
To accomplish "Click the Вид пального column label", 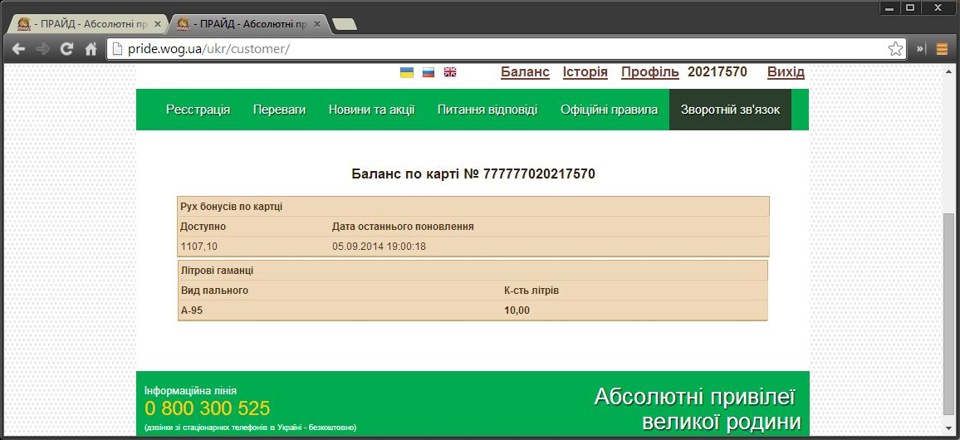I will tap(215, 290).
